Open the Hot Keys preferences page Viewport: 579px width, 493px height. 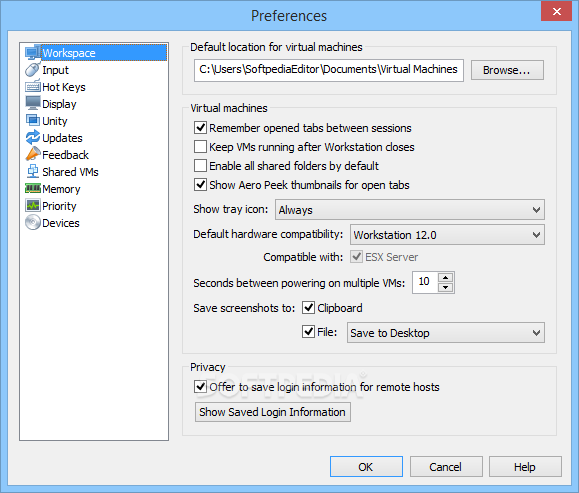coord(64,87)
